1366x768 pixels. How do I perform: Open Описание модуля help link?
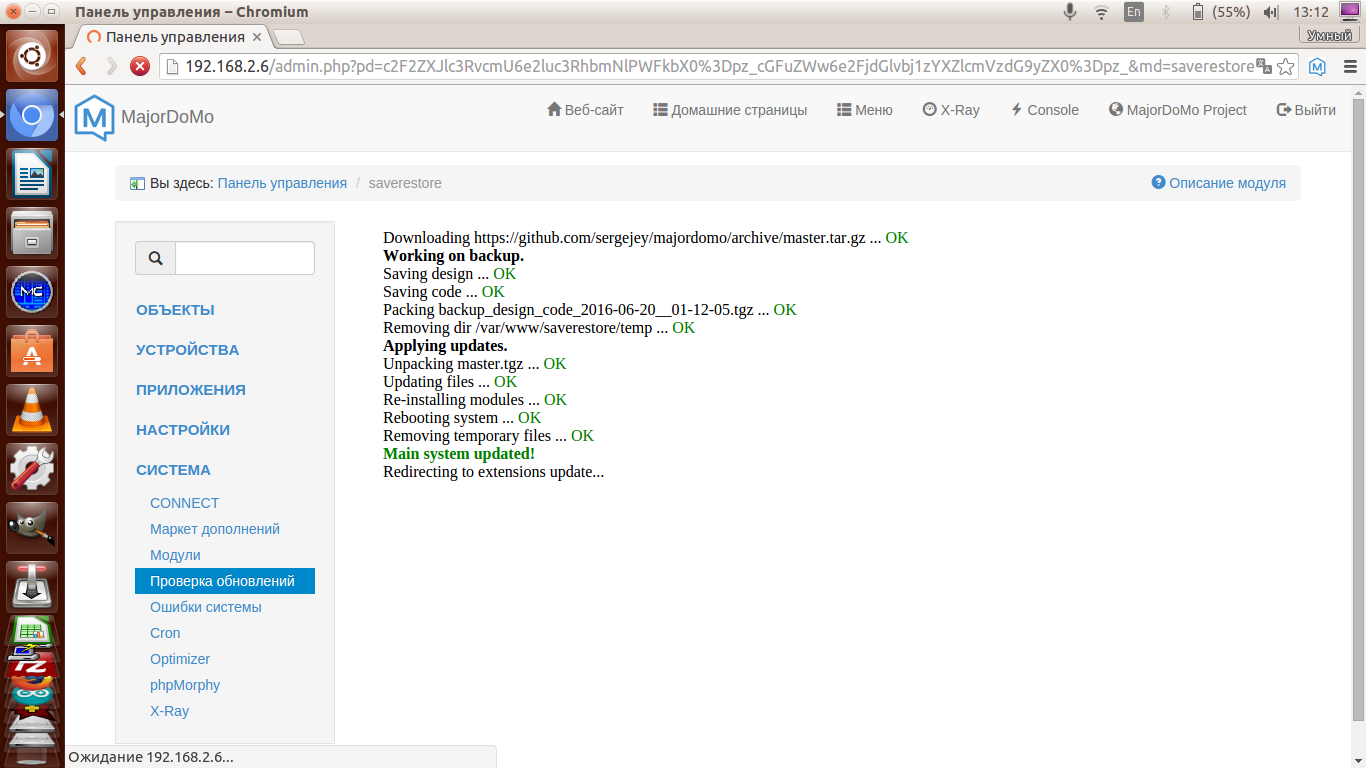[x=1219, y=183]
